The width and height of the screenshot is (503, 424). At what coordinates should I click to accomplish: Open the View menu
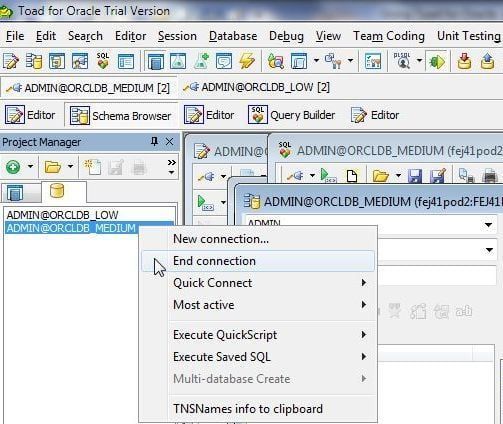pyautogui.click(x=328, y=36)
